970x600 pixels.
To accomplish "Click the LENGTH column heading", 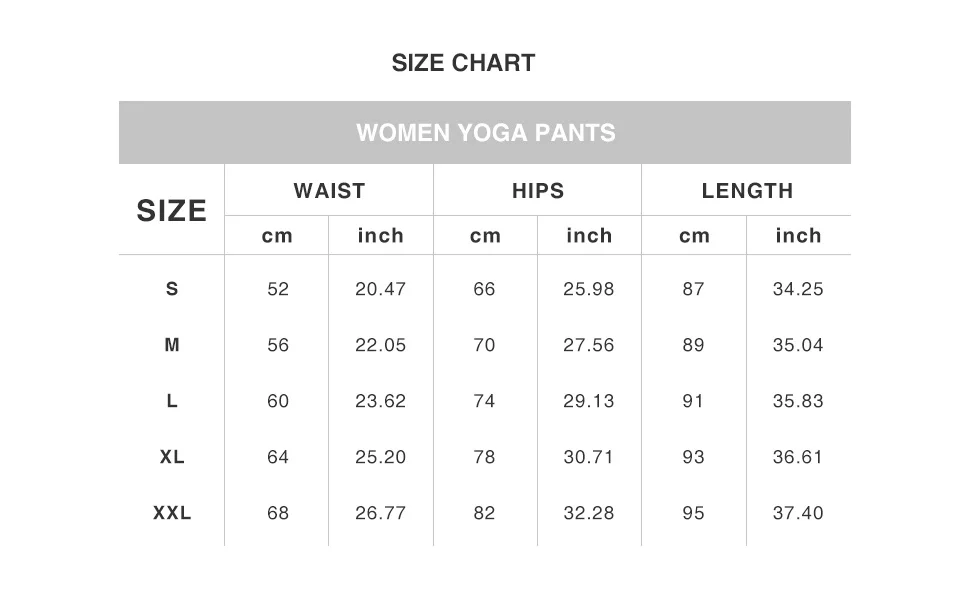I will click(747, 191).
